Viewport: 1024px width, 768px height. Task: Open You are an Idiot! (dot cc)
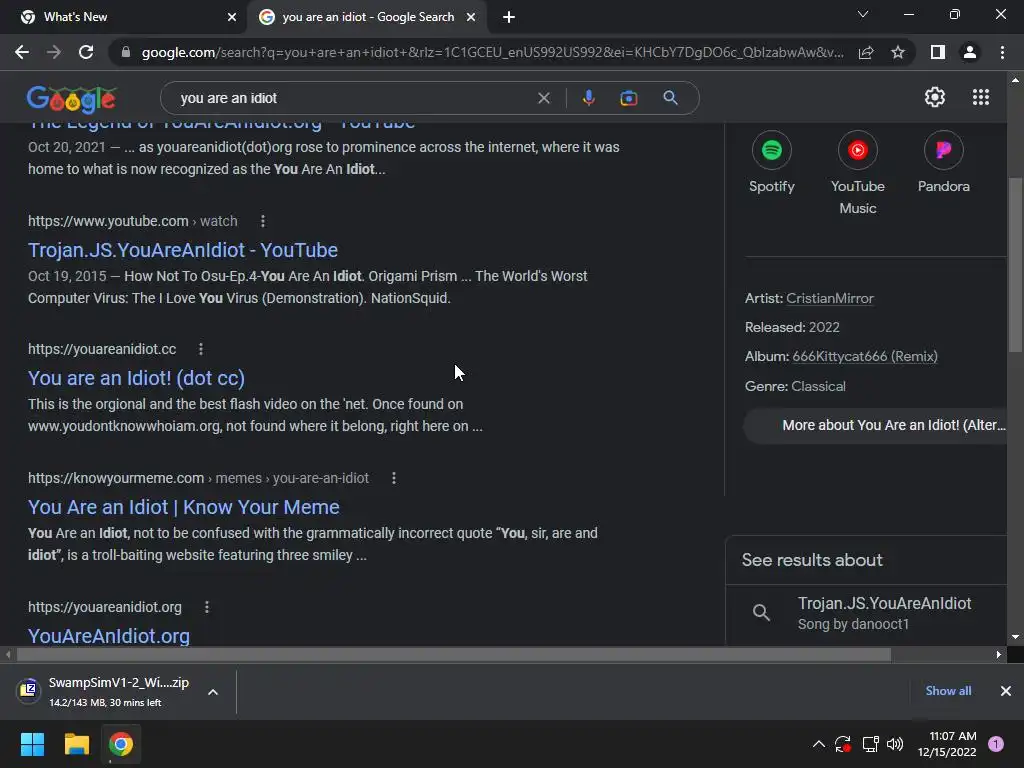pos(136,378)
